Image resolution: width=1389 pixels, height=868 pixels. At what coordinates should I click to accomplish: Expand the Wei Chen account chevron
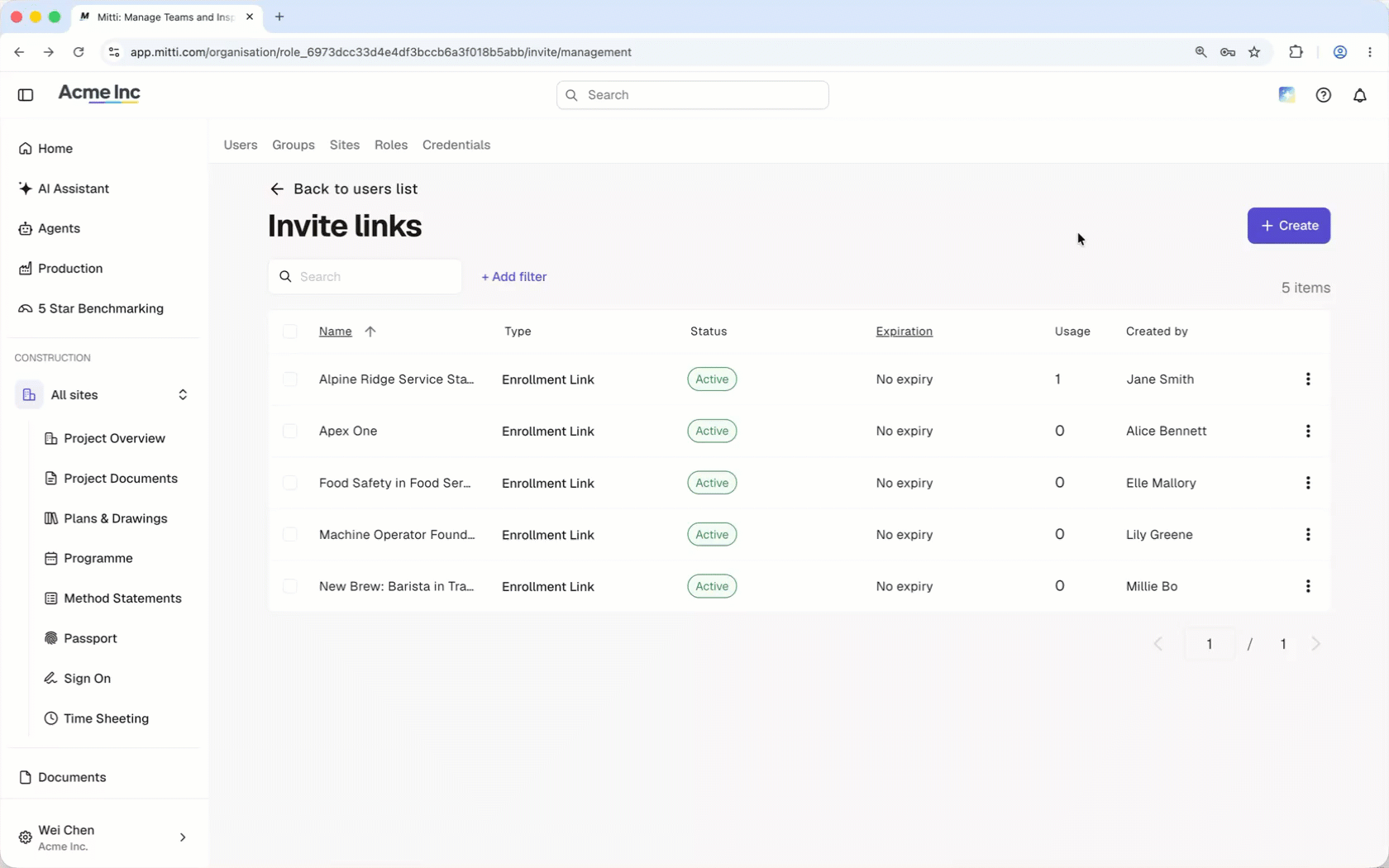point(183,837)
